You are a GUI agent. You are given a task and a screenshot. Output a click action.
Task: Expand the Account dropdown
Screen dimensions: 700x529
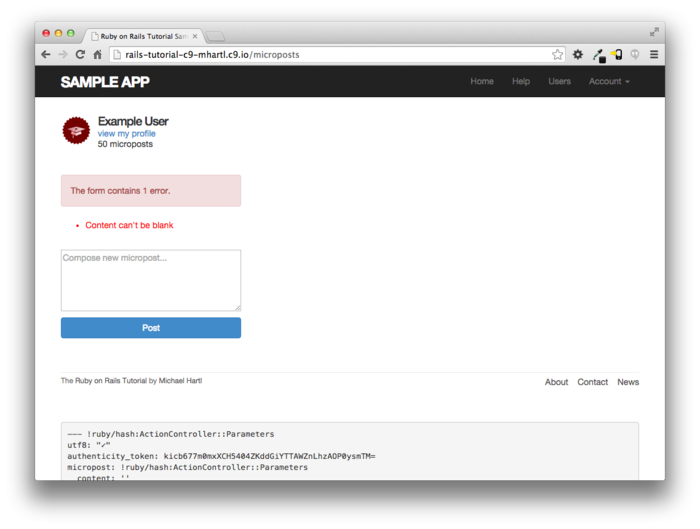[609, 81]
